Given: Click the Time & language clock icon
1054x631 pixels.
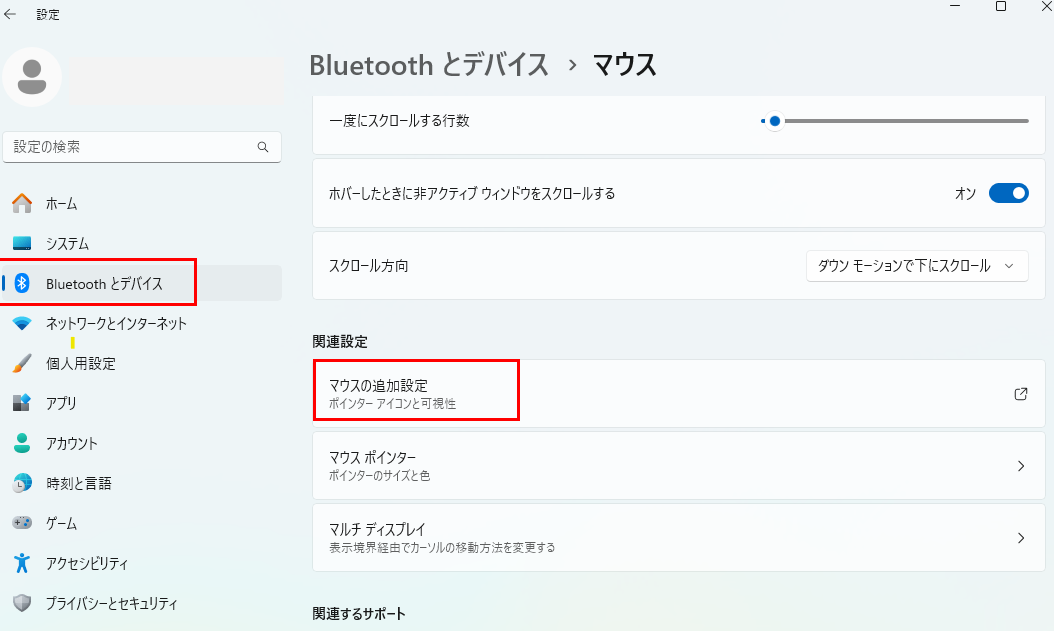Looking at the screenshot, I should tap(22, 484).
